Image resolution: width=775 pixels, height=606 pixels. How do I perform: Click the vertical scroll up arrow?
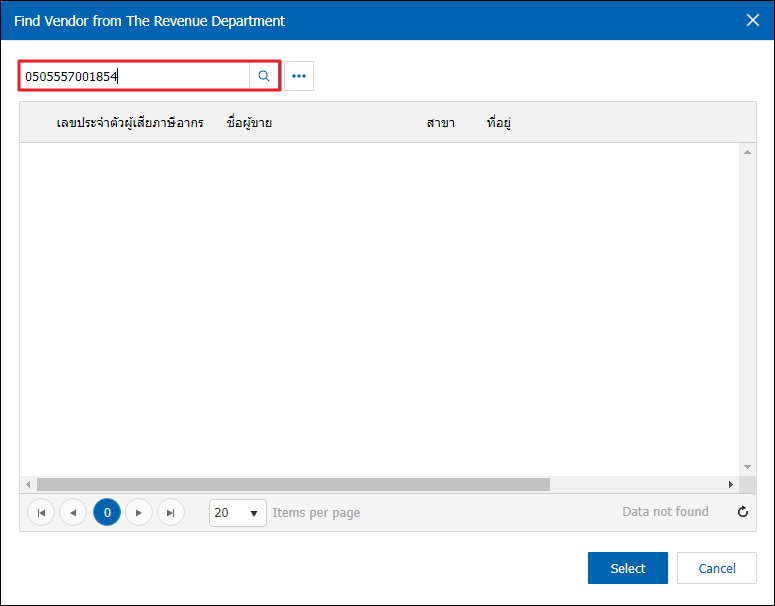pyautogui.click(x=747, y=152)
